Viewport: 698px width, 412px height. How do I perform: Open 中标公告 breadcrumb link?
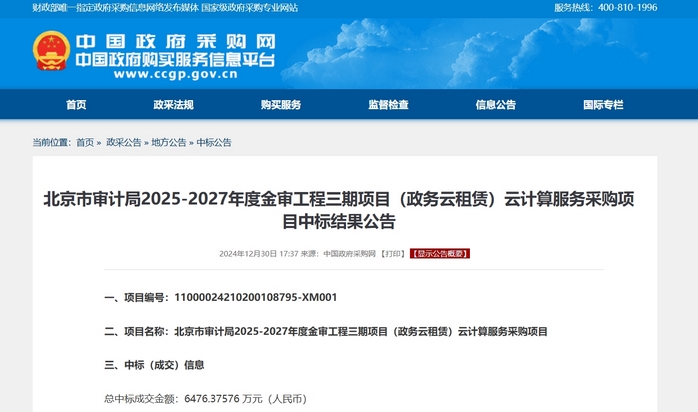pos(214,143)
